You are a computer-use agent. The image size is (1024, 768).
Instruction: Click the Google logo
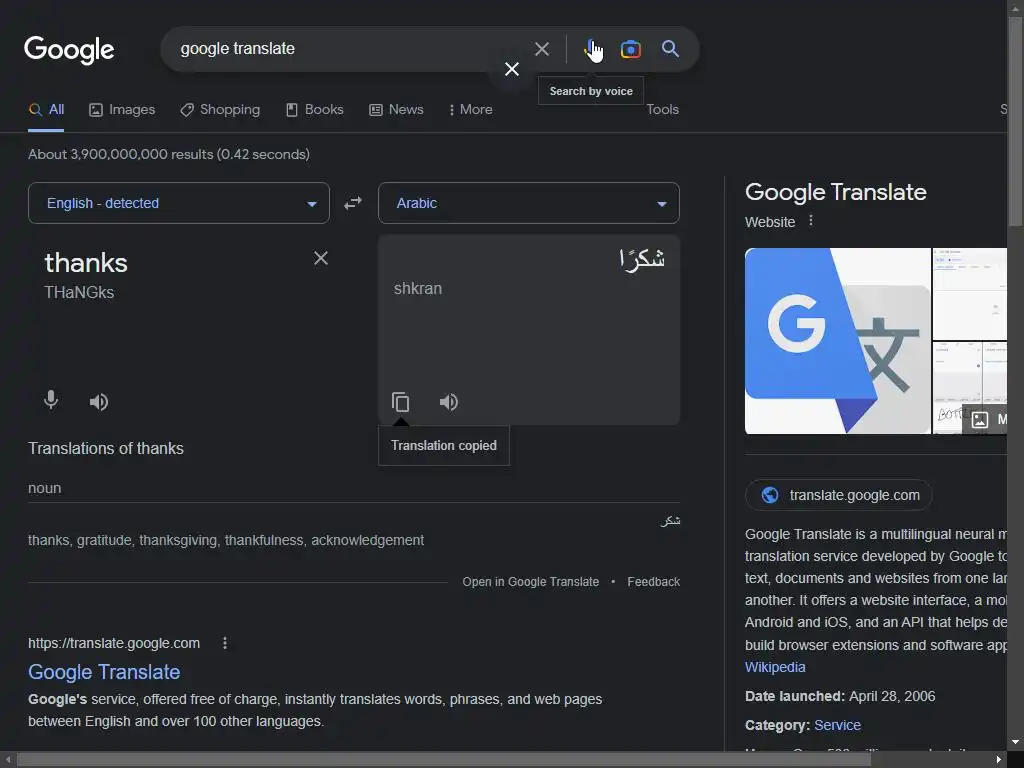(69, 50)
